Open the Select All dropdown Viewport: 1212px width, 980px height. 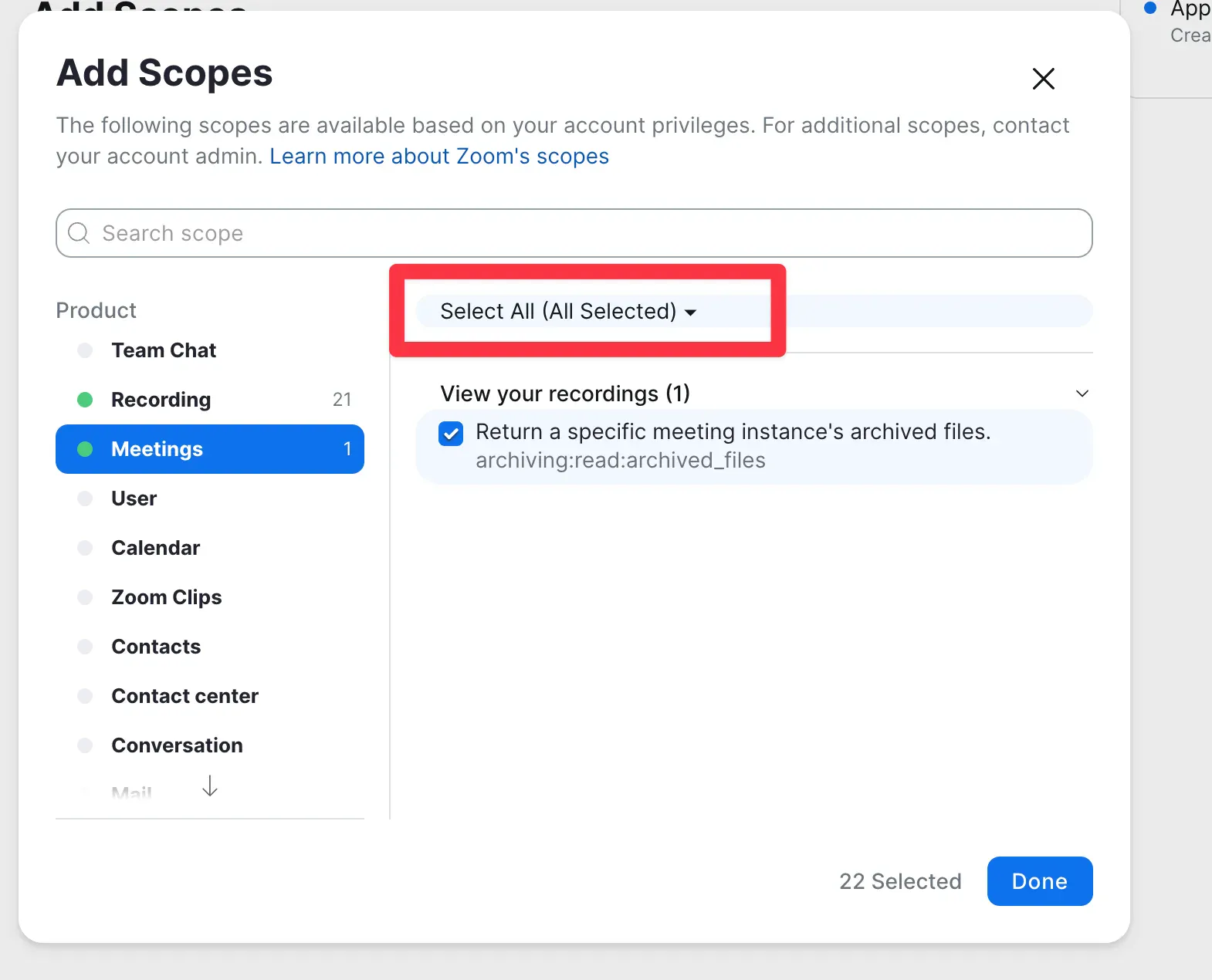click(x=568, y=311)
